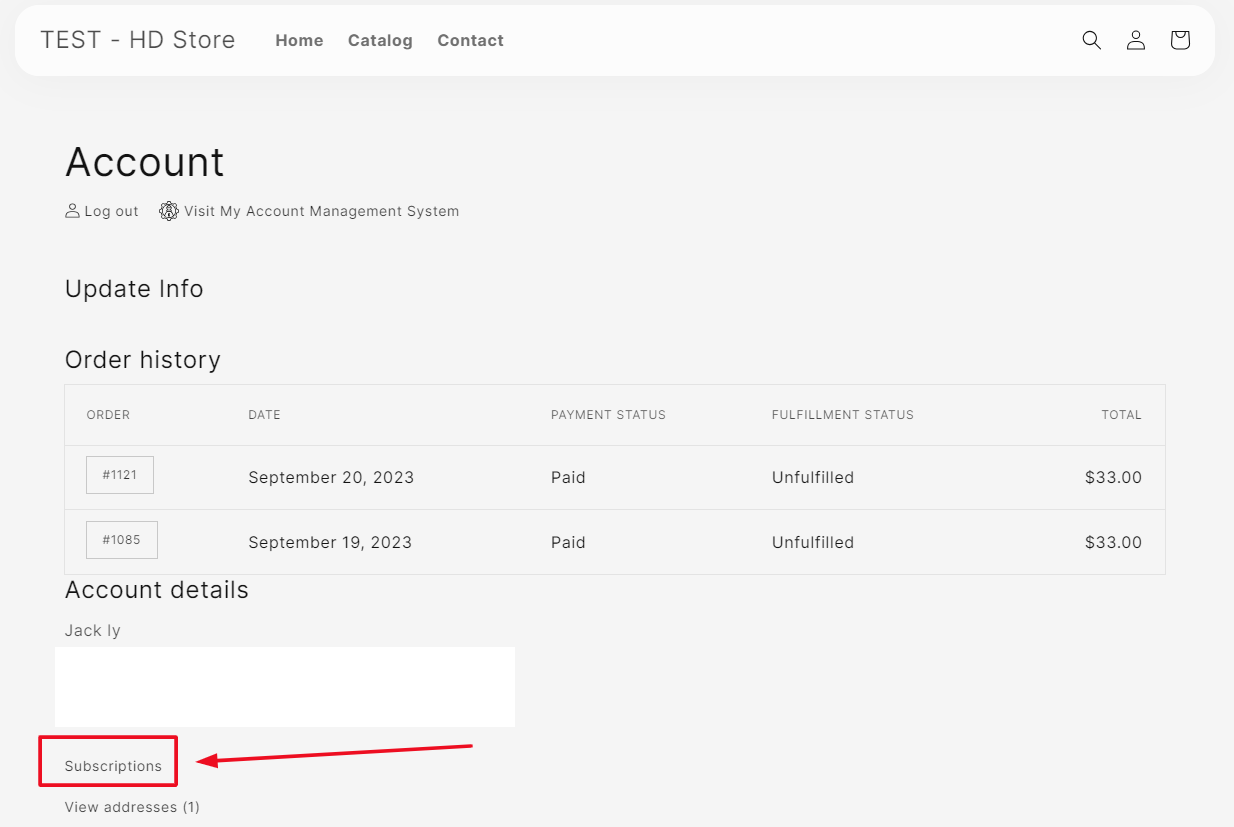Click the name Jack ly
Viewport: 1234px width, 827px height.
[92, 630]
